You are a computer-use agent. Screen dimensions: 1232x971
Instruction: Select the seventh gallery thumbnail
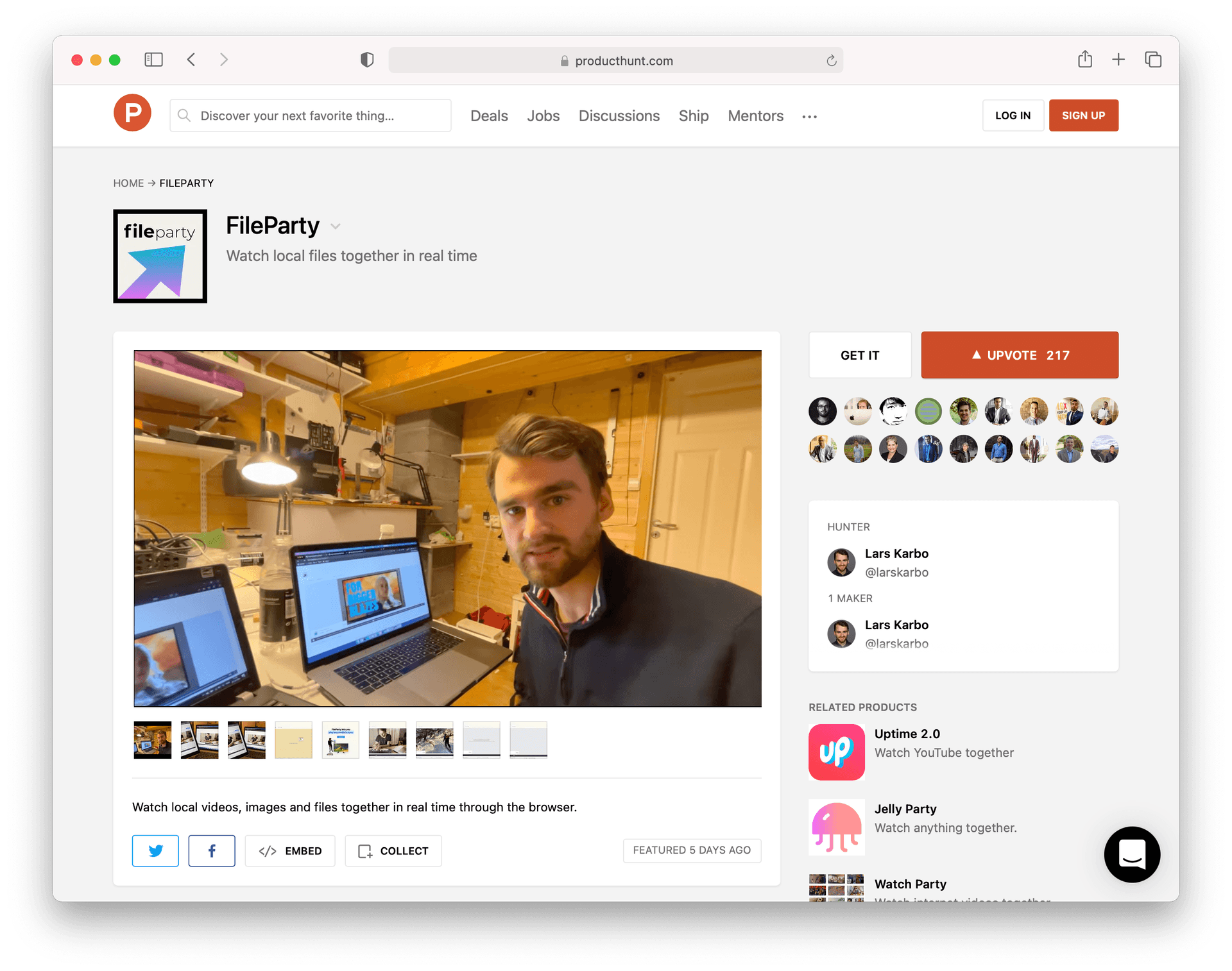pos(434,740)
